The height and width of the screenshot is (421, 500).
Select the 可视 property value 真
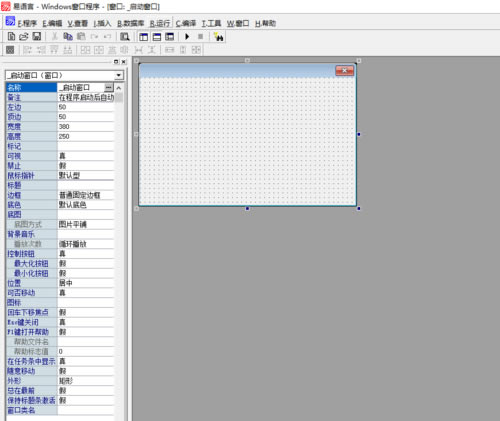[86, 156]
